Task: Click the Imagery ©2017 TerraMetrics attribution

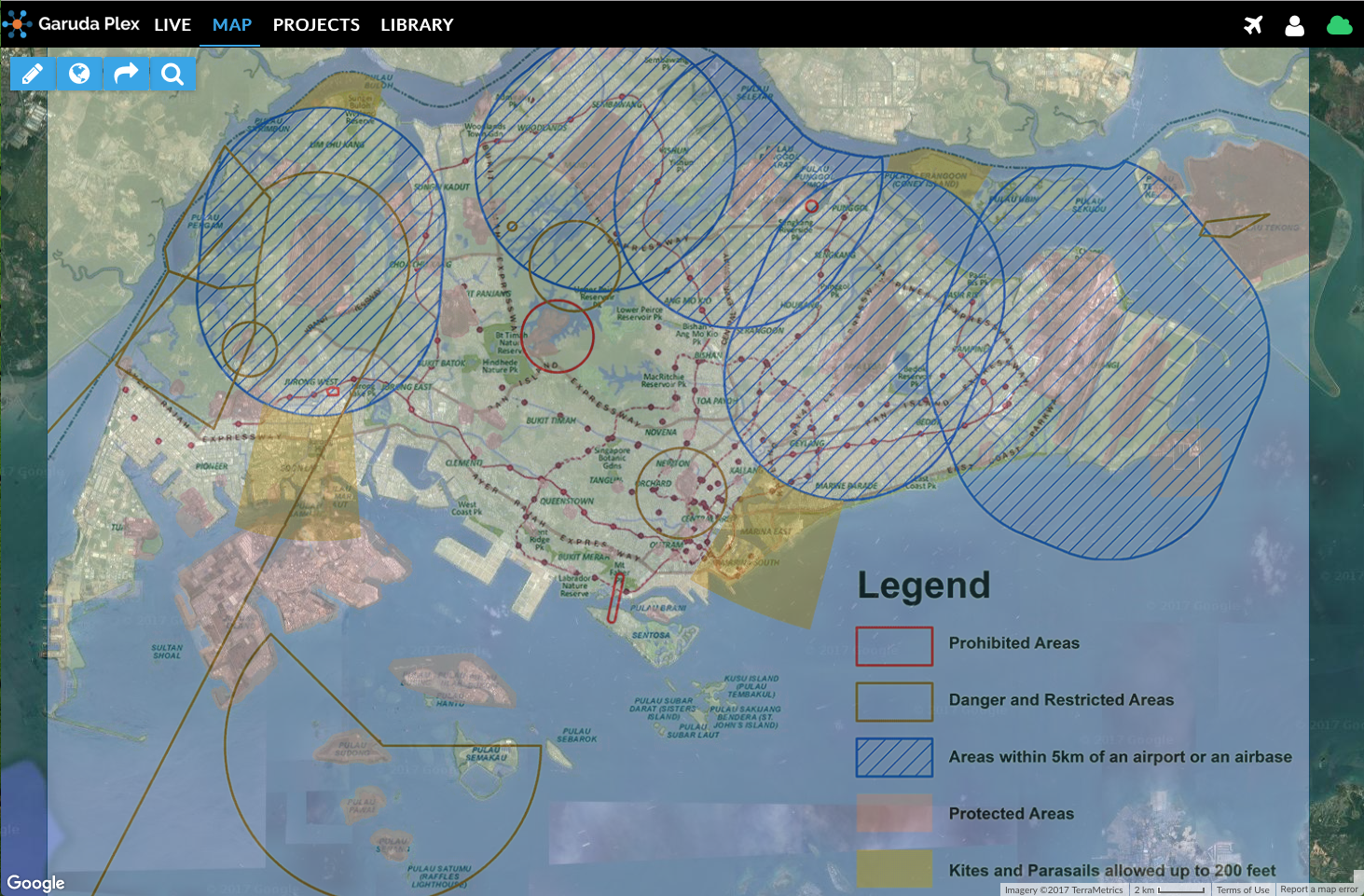Action: pos(1064,889)
